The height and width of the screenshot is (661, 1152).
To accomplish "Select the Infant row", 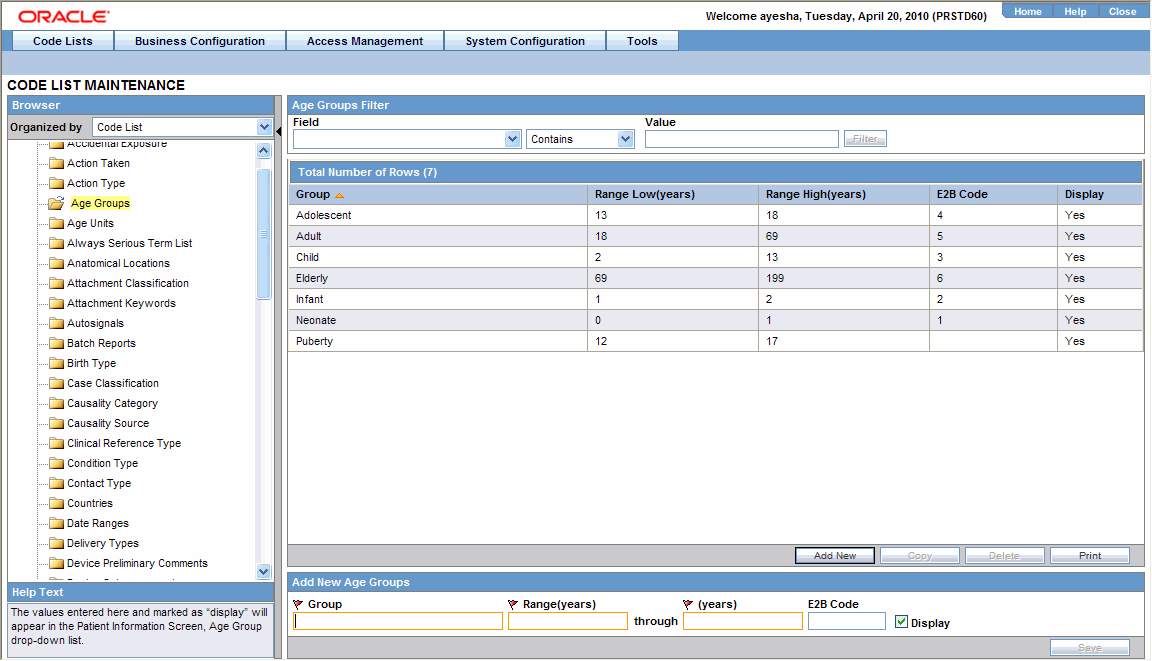I will pyautogui.click(x=716, y=299).
